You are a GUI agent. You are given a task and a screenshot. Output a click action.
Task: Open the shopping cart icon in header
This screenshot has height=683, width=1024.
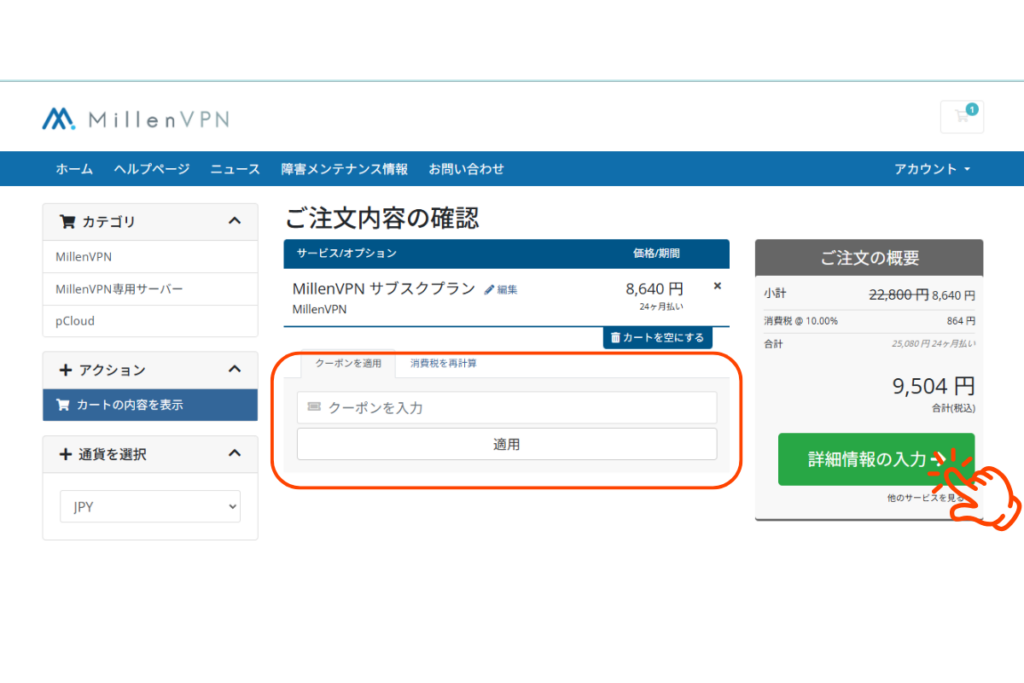962,117
